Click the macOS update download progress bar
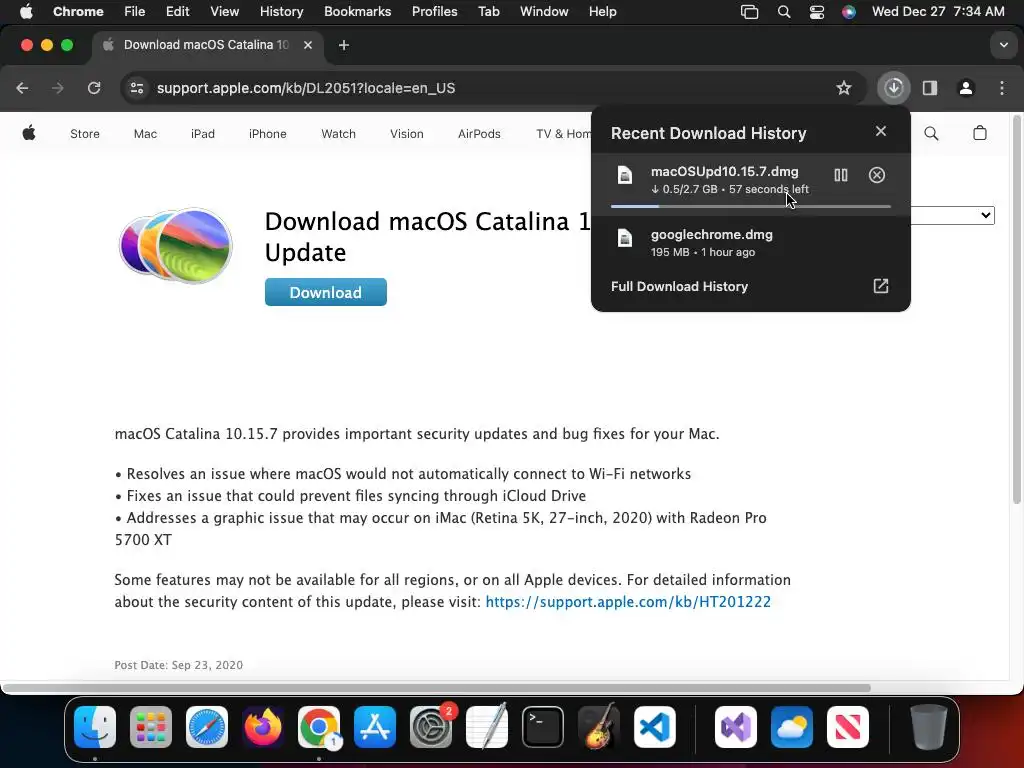 click(x=750, y=206)
